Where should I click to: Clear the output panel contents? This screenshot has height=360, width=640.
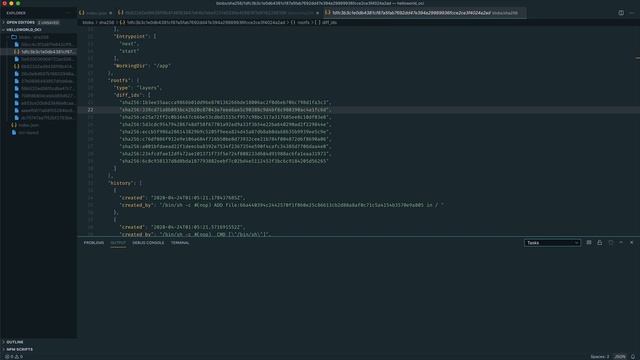(x=589, y=242)
